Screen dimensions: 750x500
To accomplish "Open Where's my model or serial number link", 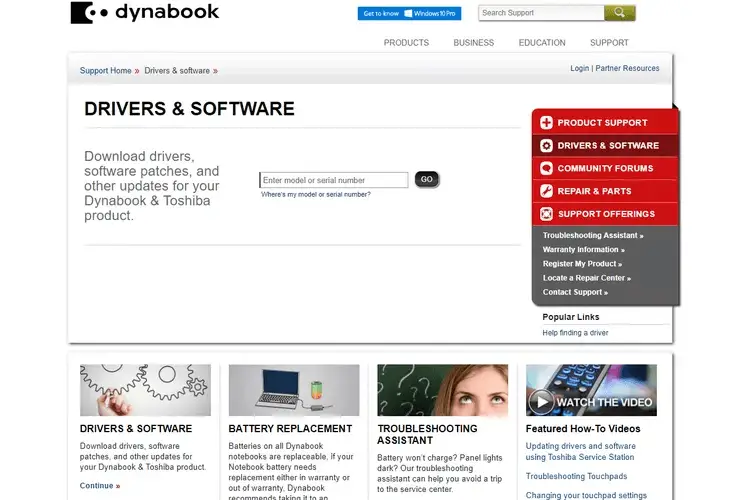I will pos(316,194).
